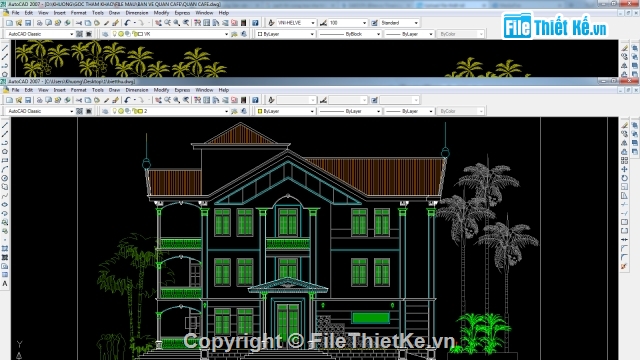Open Format menu in QUAN CAFE.dwg window

point(78,13)
